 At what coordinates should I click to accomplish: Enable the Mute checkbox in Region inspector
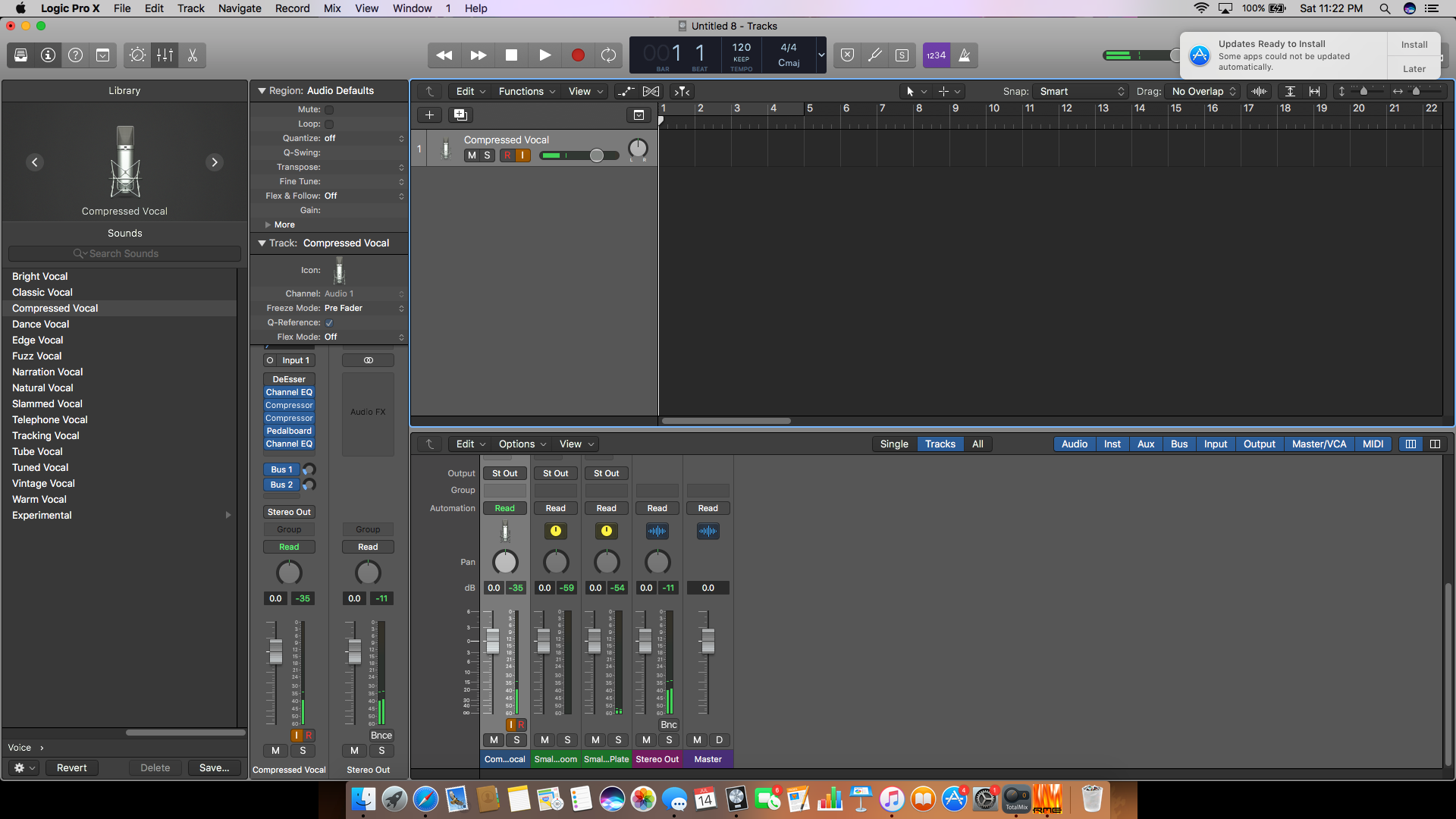click(329, 110)
